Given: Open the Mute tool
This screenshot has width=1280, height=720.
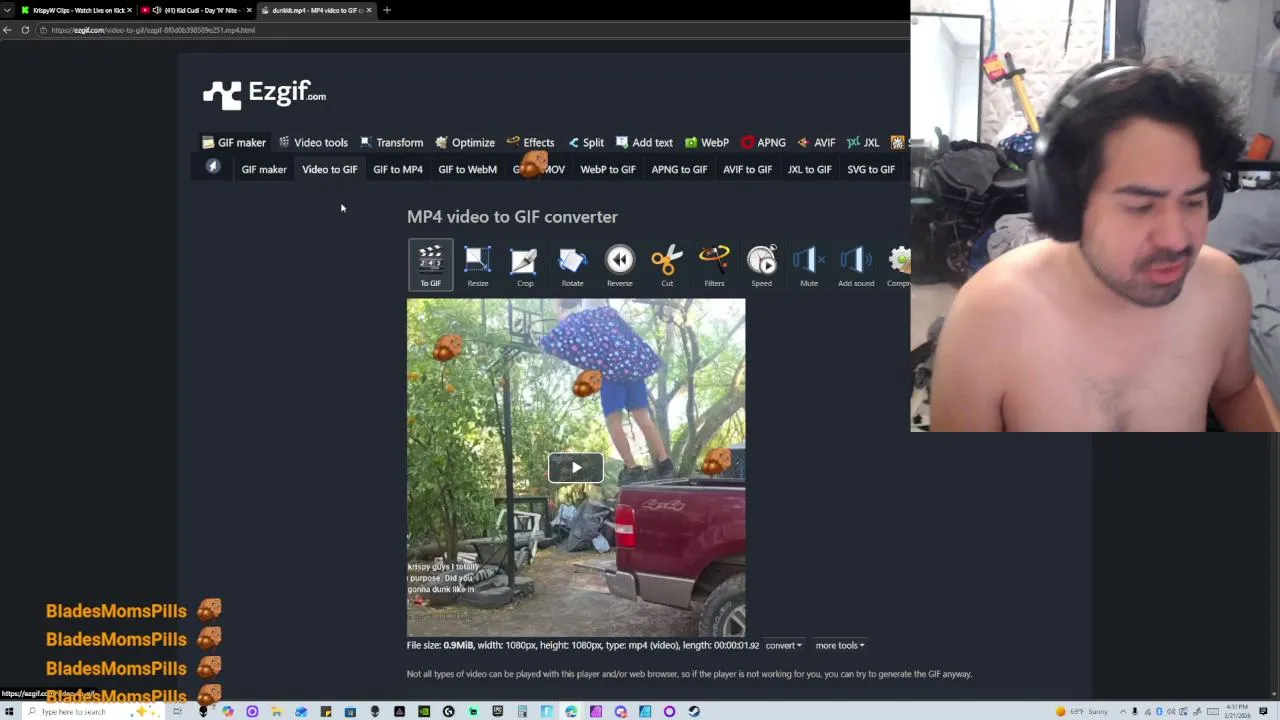Looking at the screenshot, I should click(x=808, y=265).
